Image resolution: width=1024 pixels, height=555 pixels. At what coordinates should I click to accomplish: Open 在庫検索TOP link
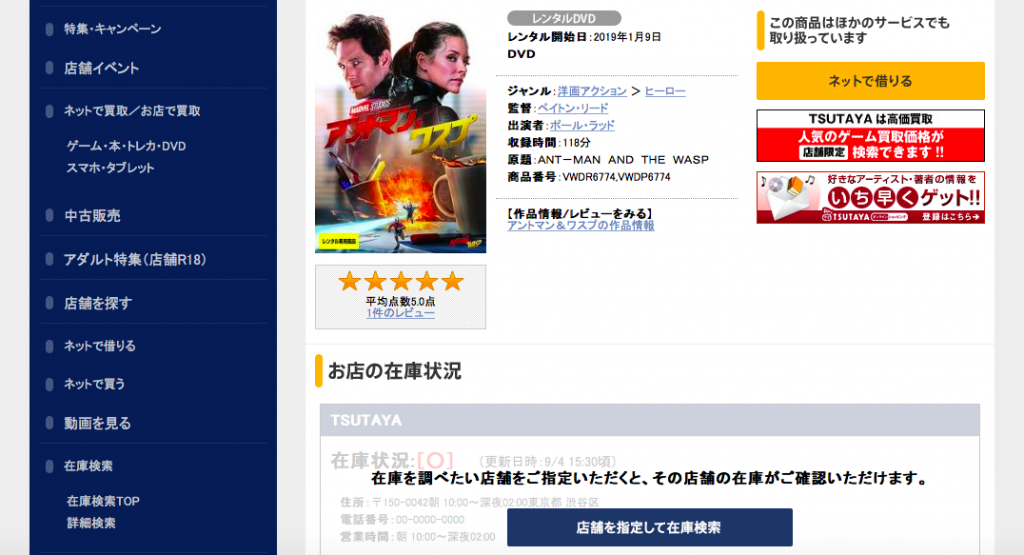[x=103, y=501]
